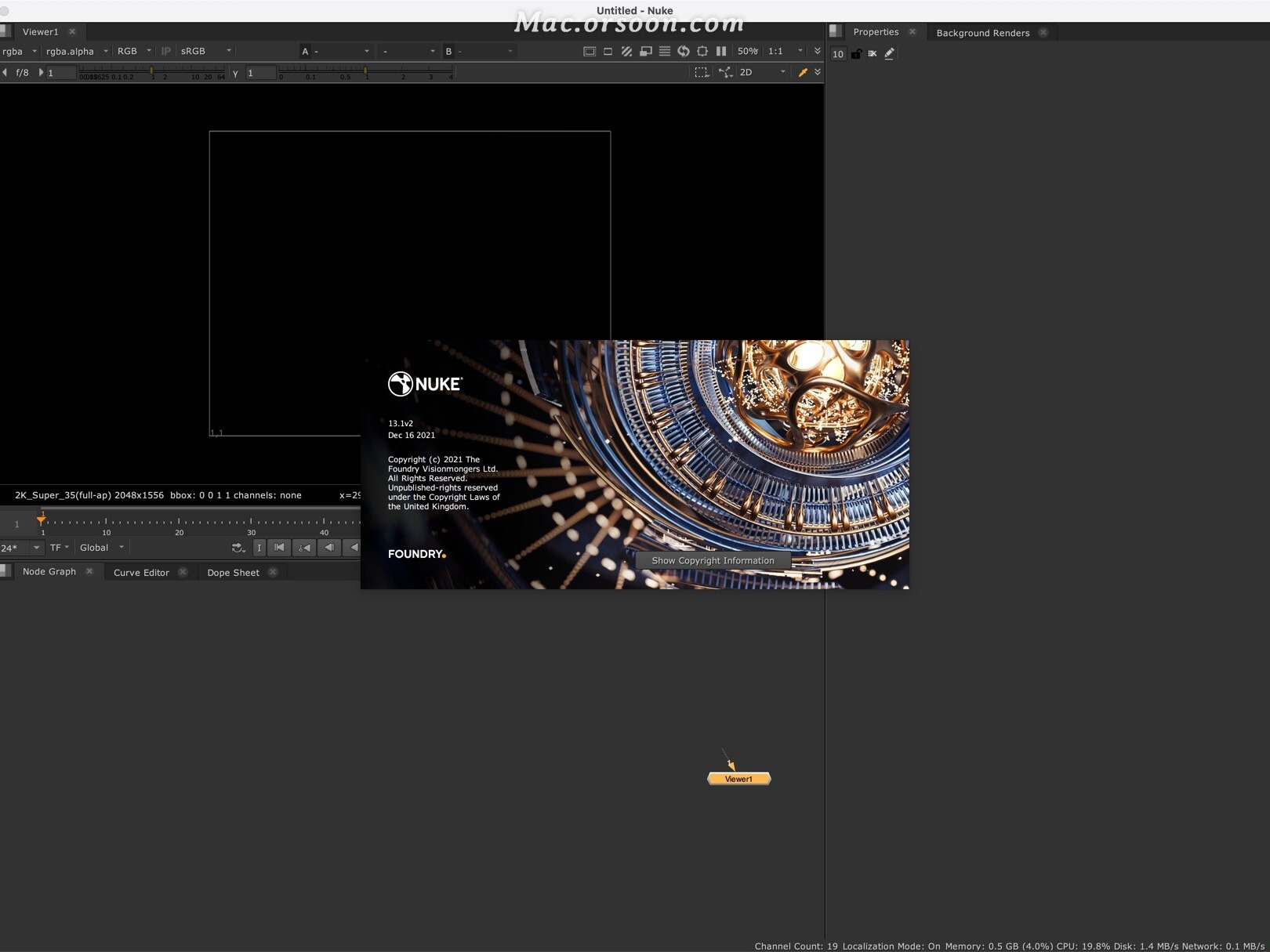Screen dimensions: 1270x952
Task: Toggle the in/out range I button
Action: coord(259,548)
